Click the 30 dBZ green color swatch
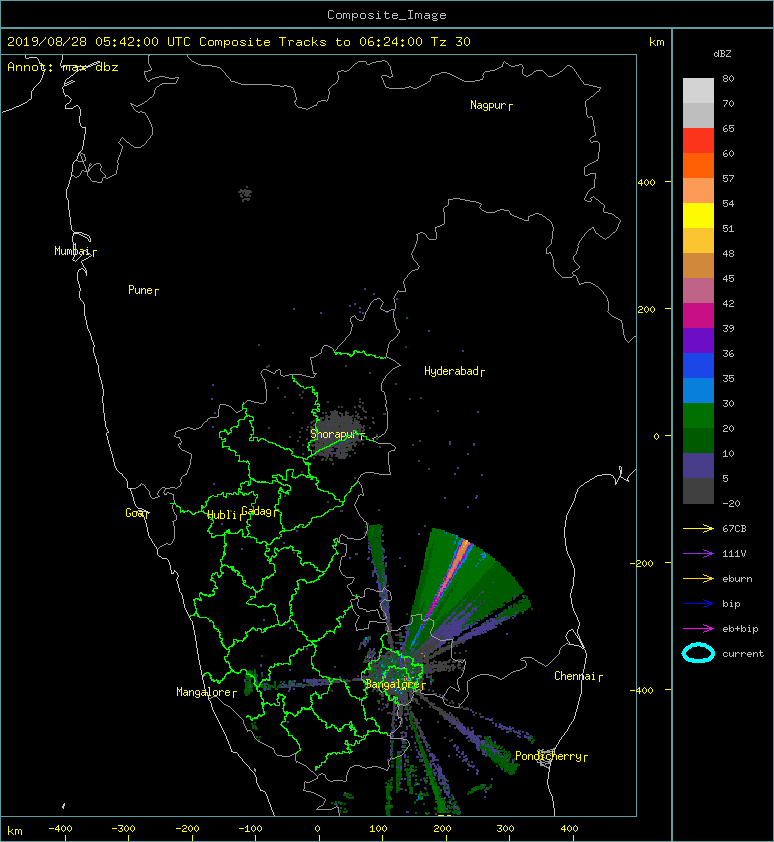Viewport: 774px width, 842px height. (x=698, y=415)
